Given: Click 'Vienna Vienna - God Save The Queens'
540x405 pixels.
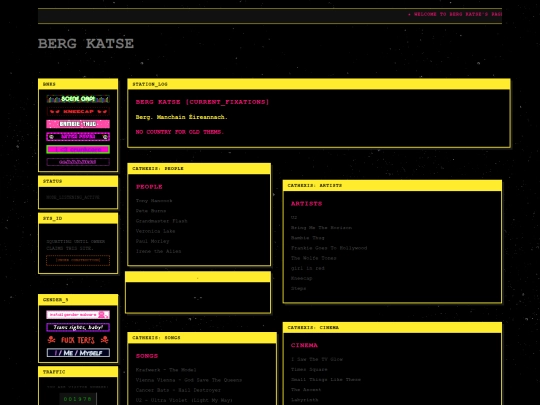Looking at the screenshot, I should click(189, 380).
